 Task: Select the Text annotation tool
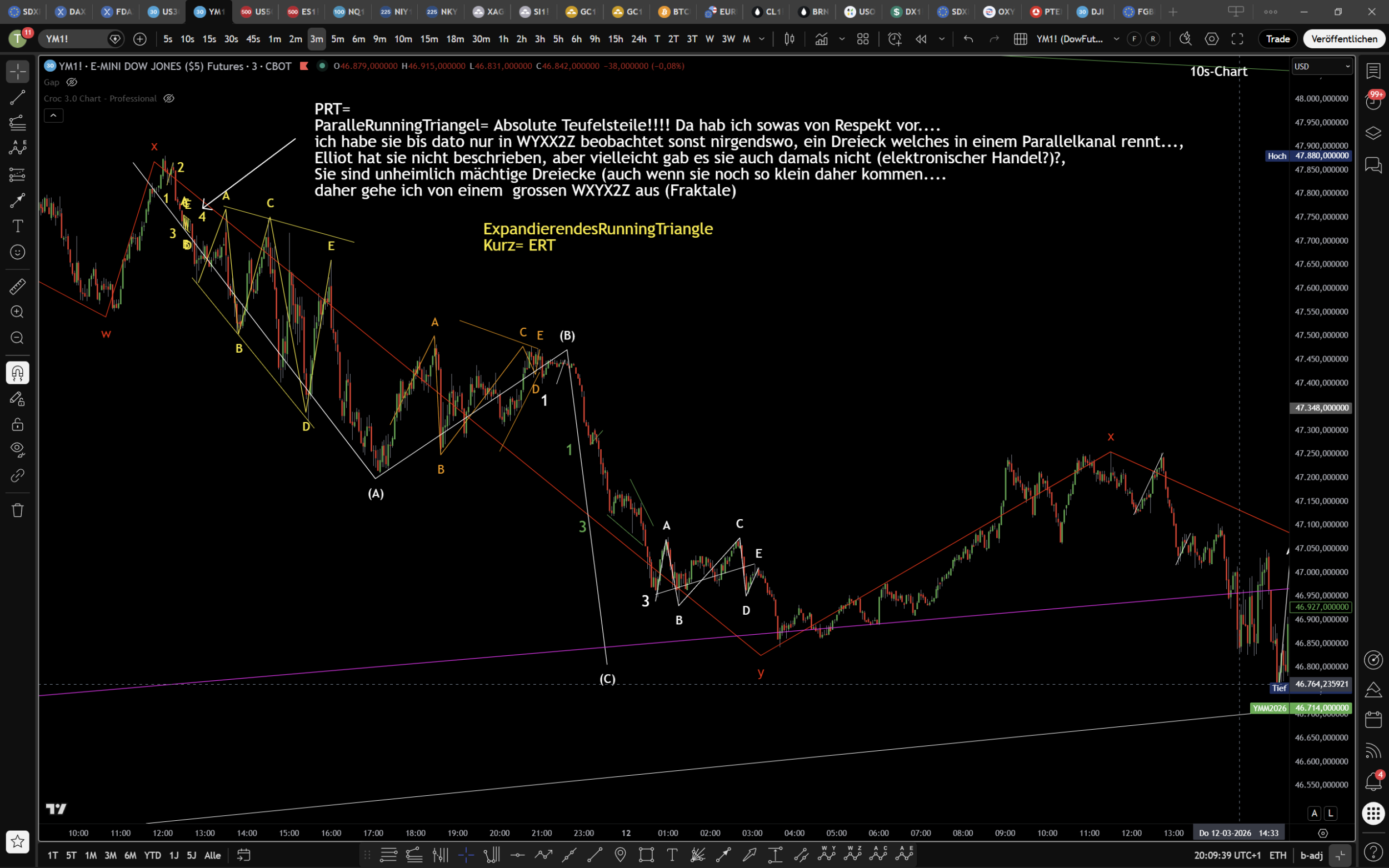(17, 226)
